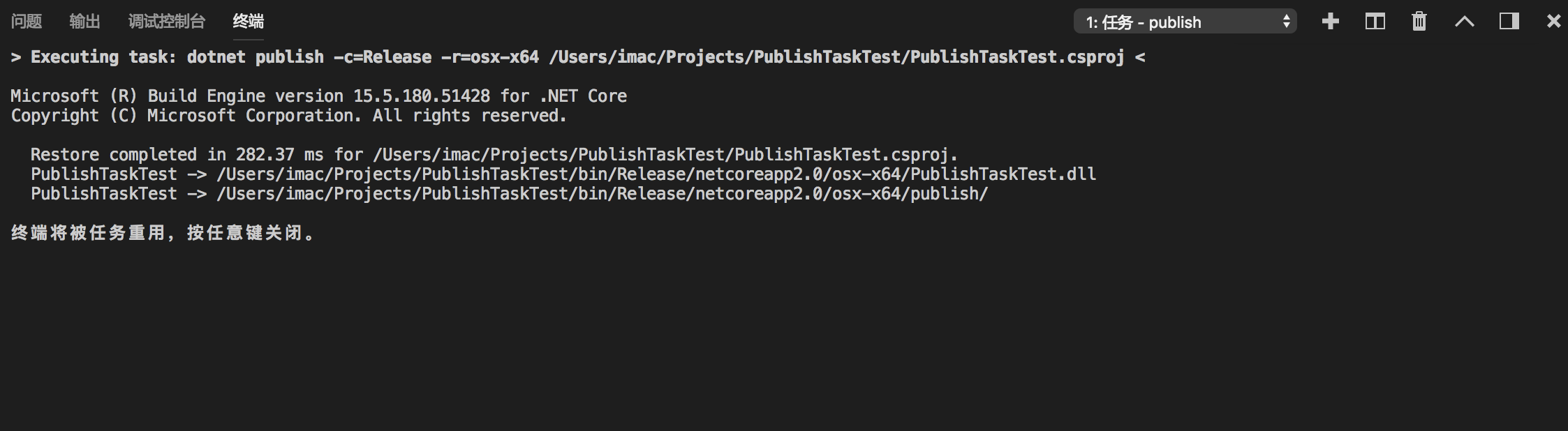Maximize panel using the up chevron
This screenshot has height=431, width=1568.
(1465, 22)
